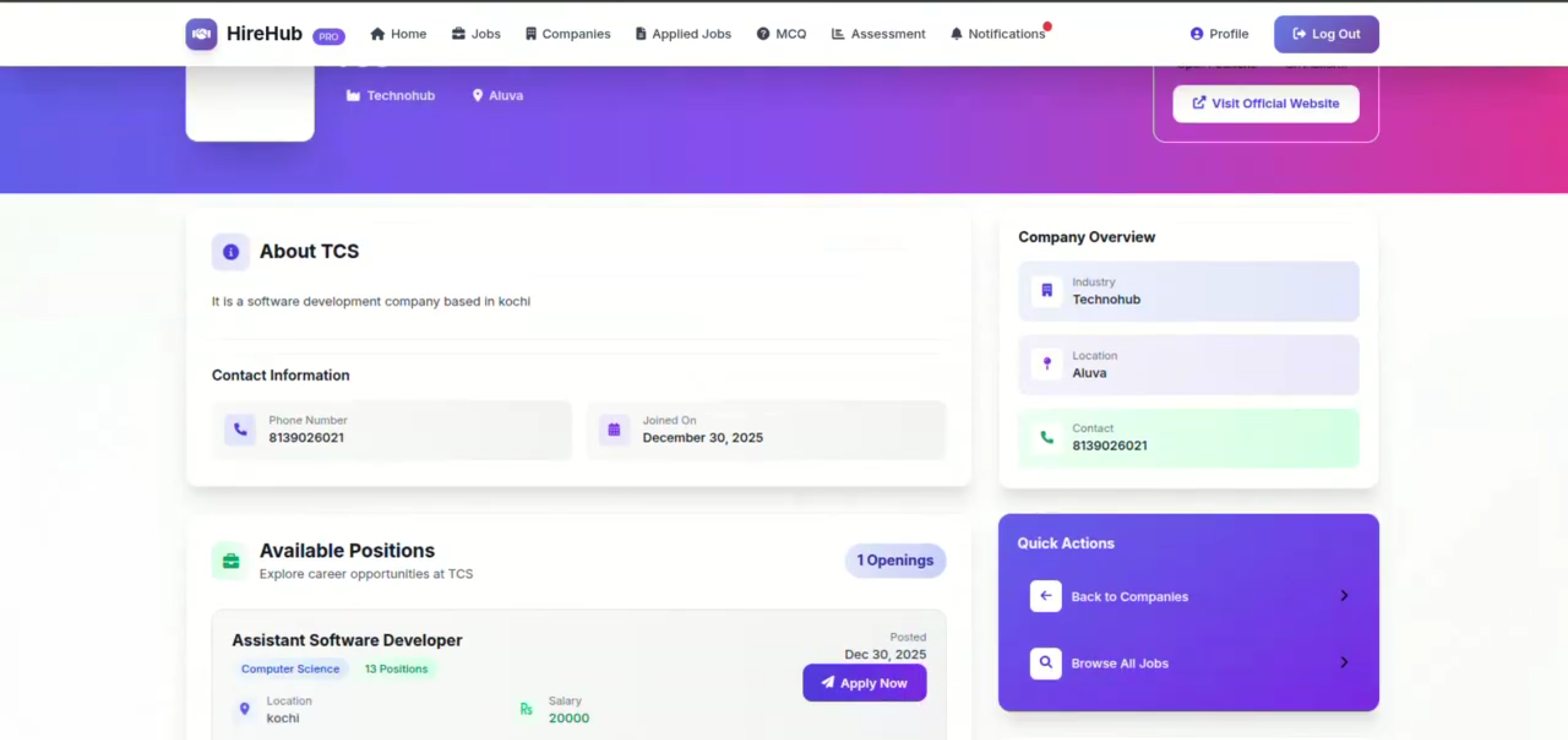Click the 13 Positions tag
1568x740 pixels.
[396, 669]
